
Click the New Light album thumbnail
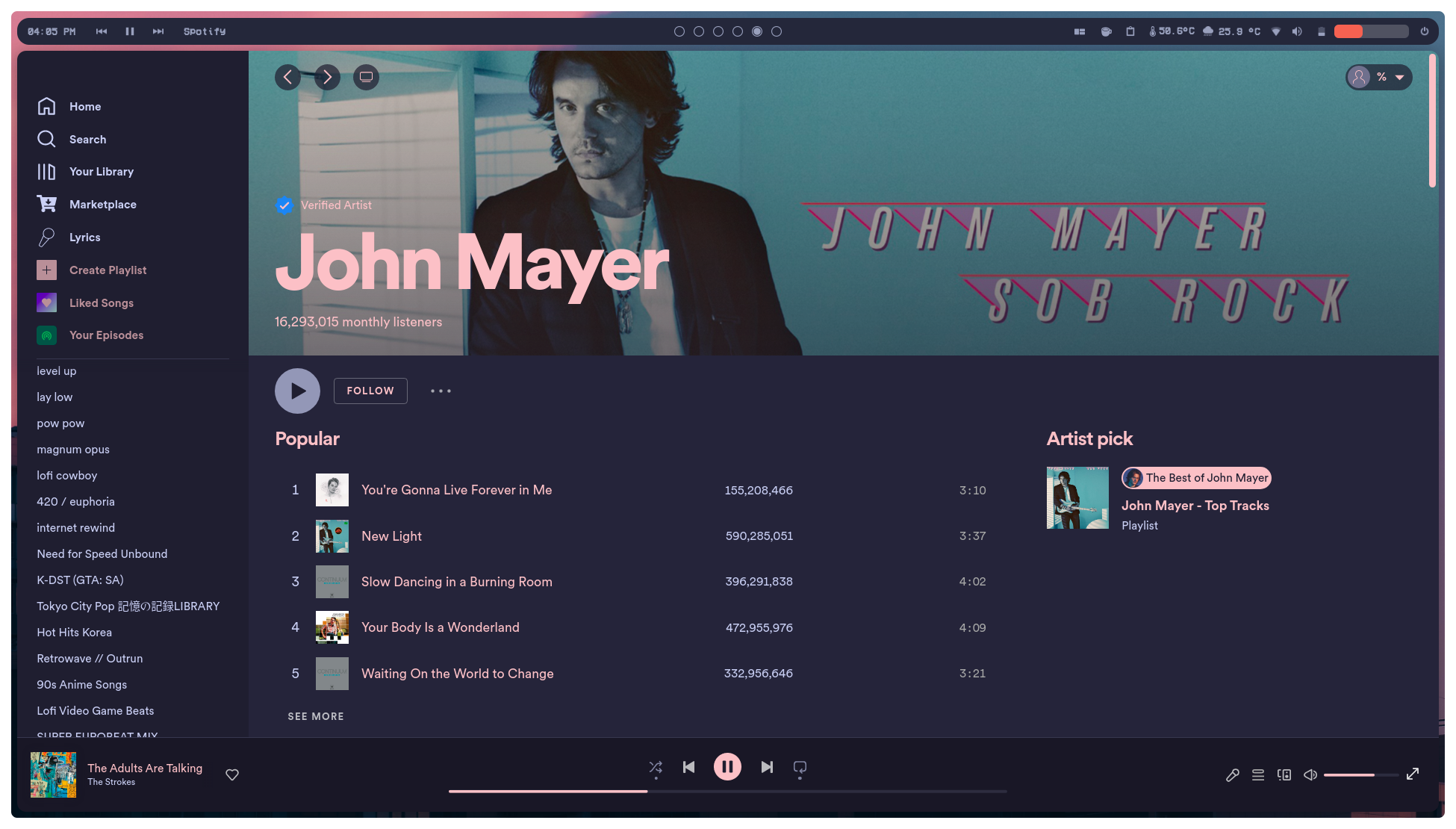click(332, 536)
